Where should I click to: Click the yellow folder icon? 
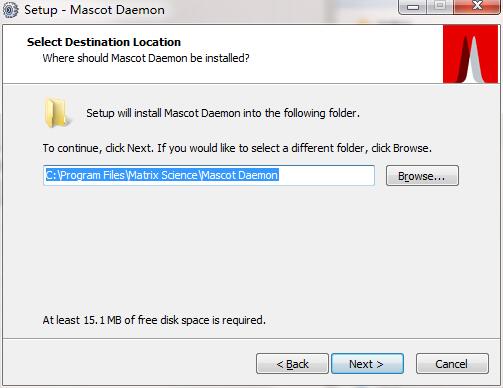tap(57, 113)
